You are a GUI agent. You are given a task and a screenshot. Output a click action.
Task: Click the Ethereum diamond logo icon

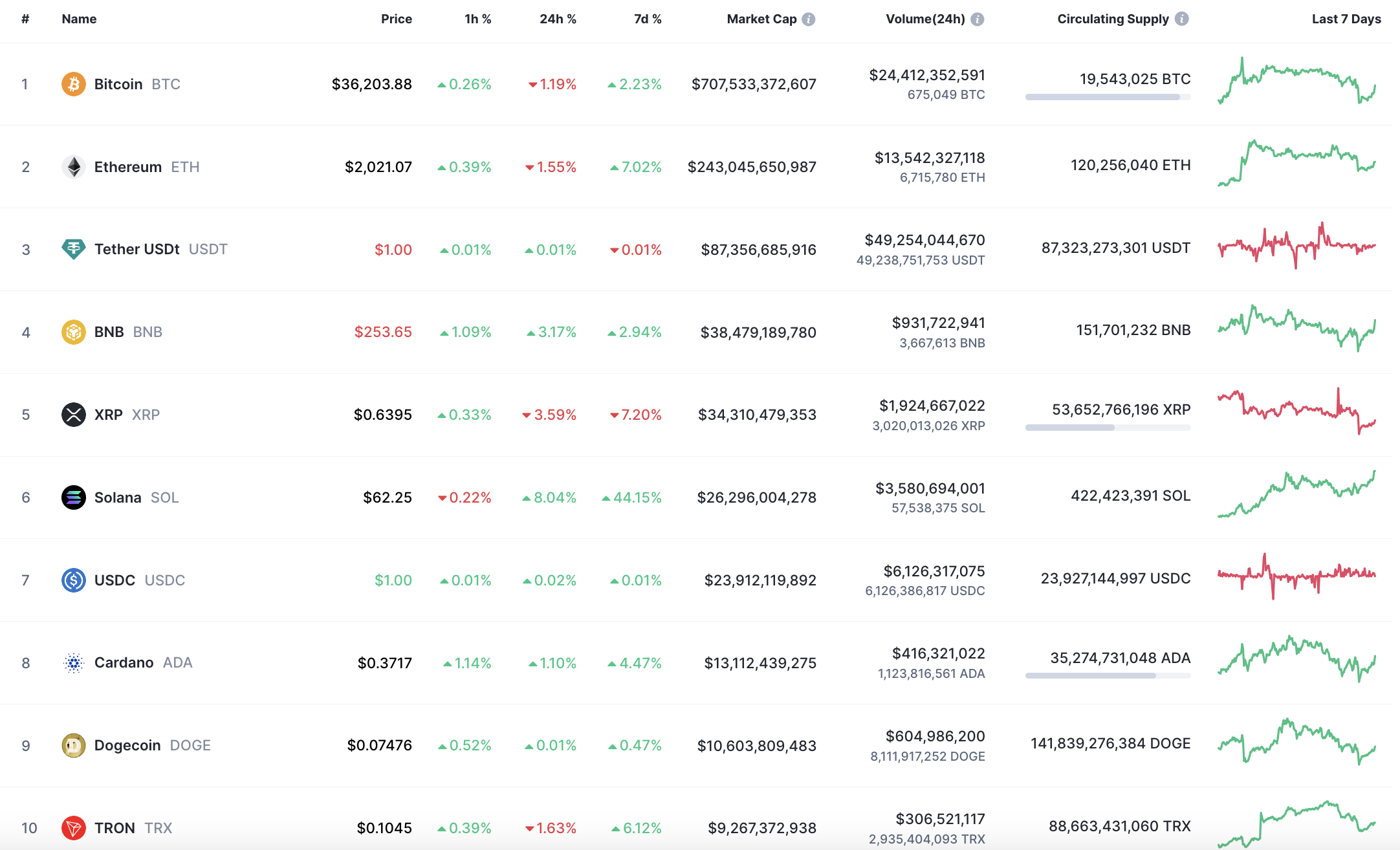(74, 167)
